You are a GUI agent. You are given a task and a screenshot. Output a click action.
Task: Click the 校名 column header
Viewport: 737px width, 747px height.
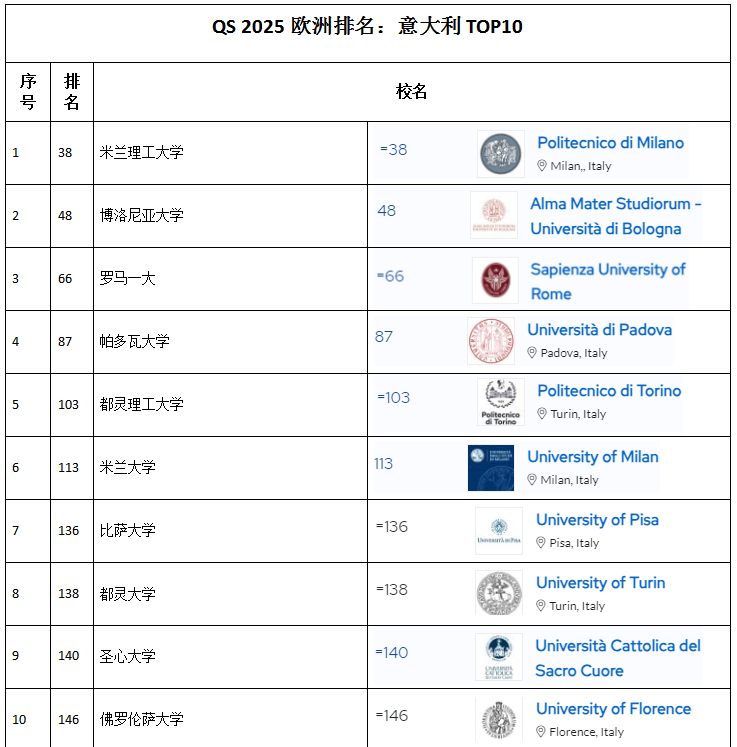411,91
